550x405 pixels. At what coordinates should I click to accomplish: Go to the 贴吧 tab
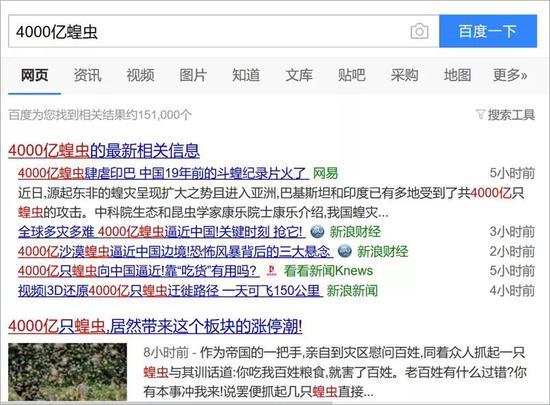pos(351,75)
